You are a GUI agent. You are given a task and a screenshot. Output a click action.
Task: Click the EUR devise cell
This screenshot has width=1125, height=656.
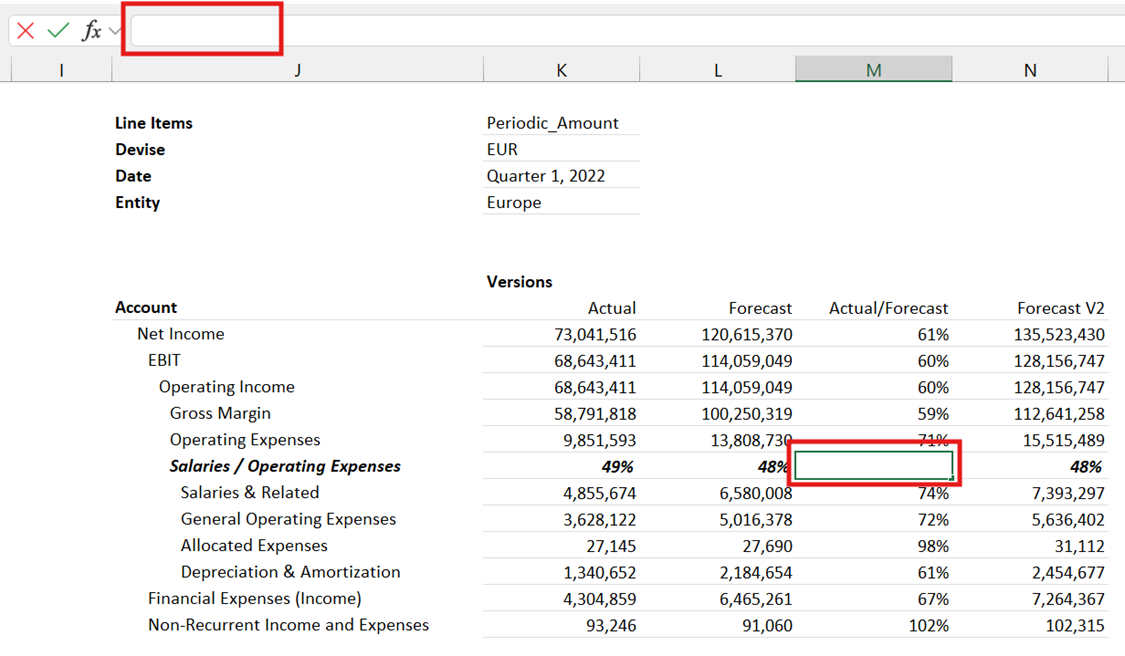point(560,149)
